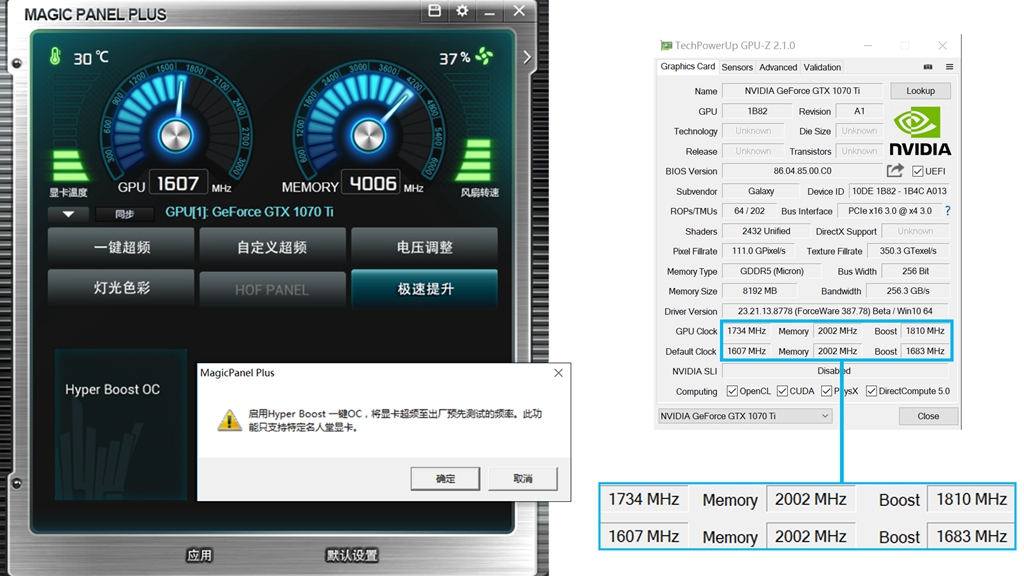Select the 极速提升 boost tab
This screenshot has height=576, width=1024.
(x=424, y=289)
